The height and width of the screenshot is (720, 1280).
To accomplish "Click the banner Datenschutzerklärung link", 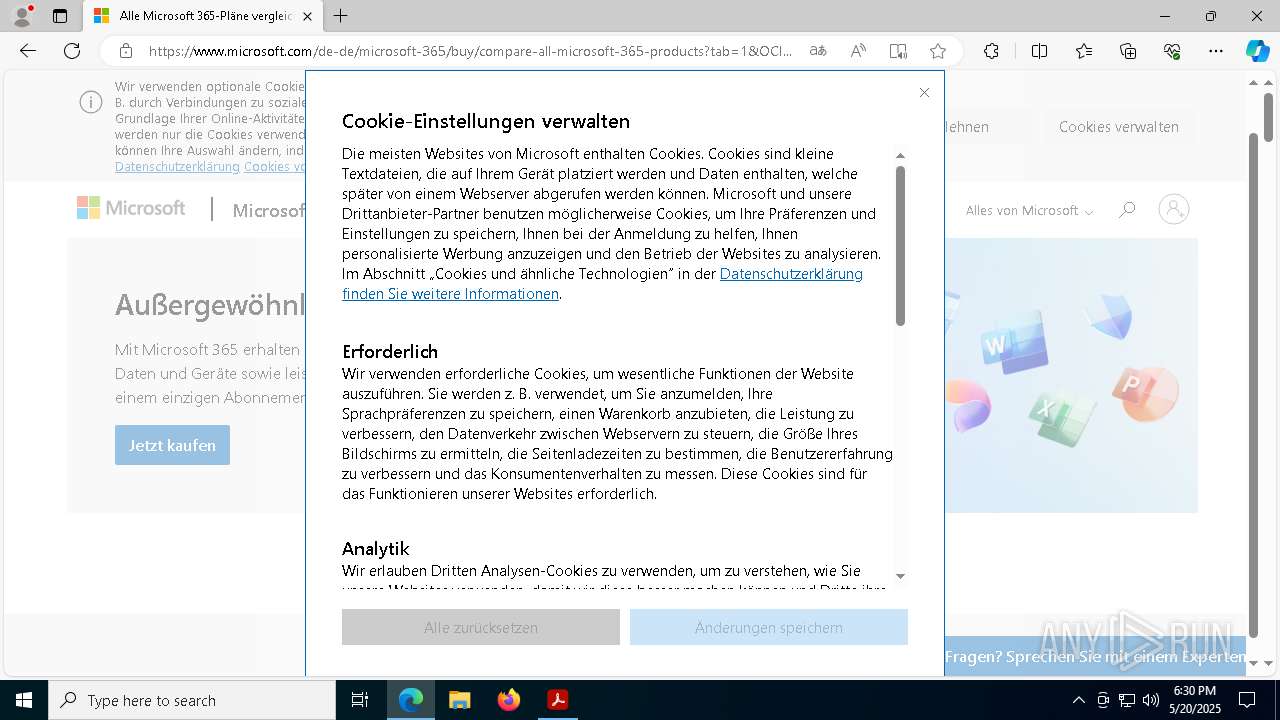I will 177,166.
